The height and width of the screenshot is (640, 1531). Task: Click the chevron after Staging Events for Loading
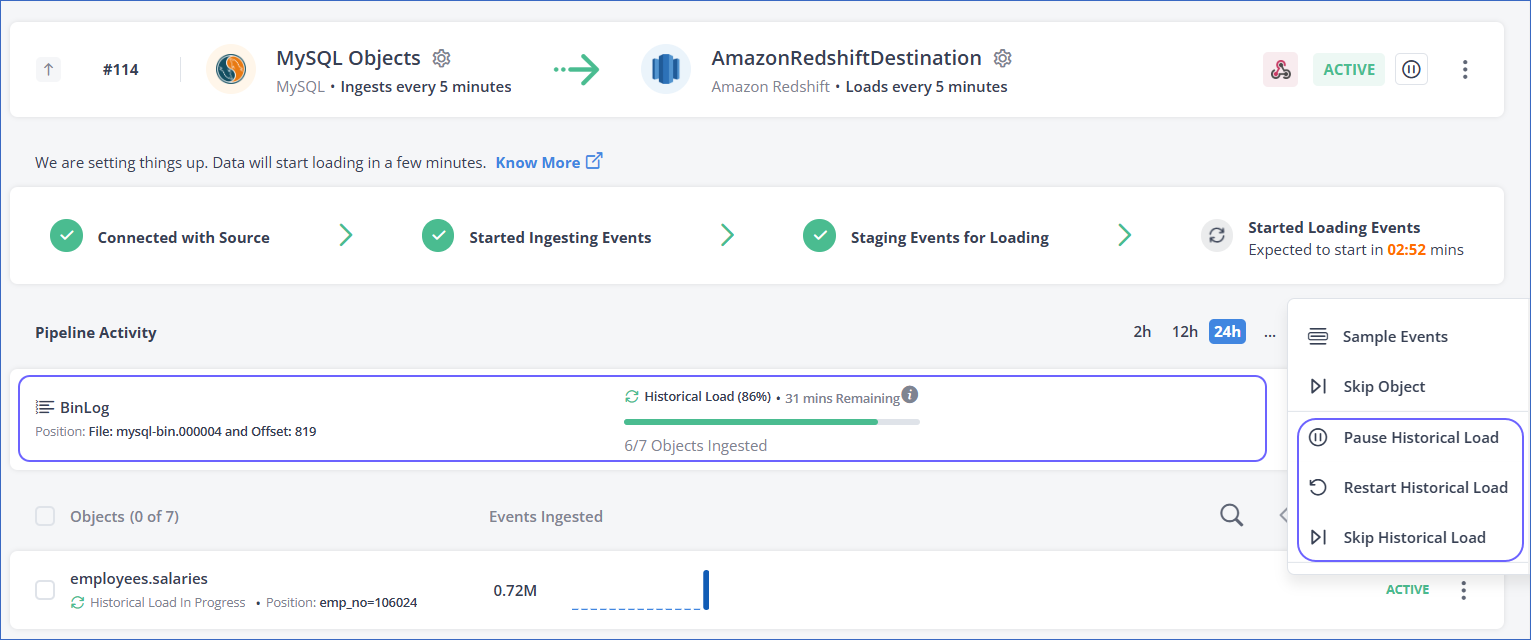1124,236
